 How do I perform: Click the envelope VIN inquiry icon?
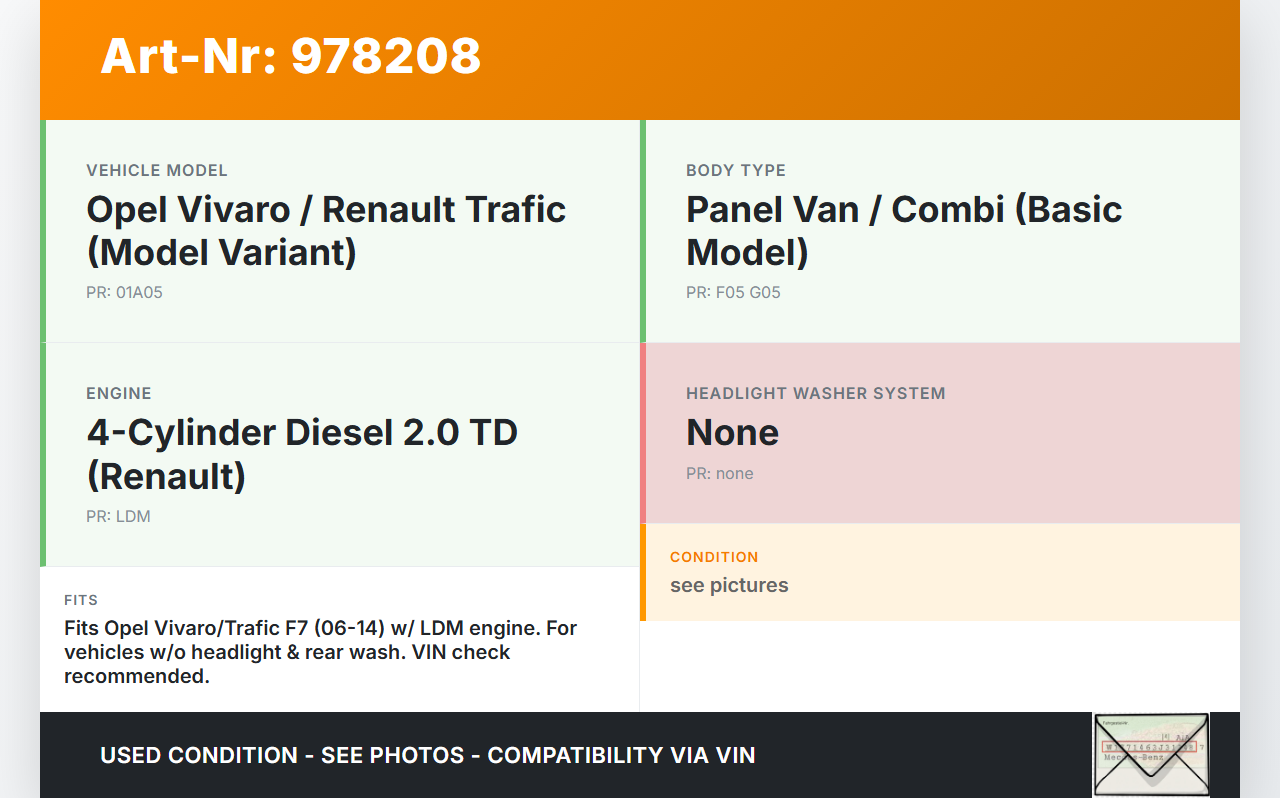1151,753
